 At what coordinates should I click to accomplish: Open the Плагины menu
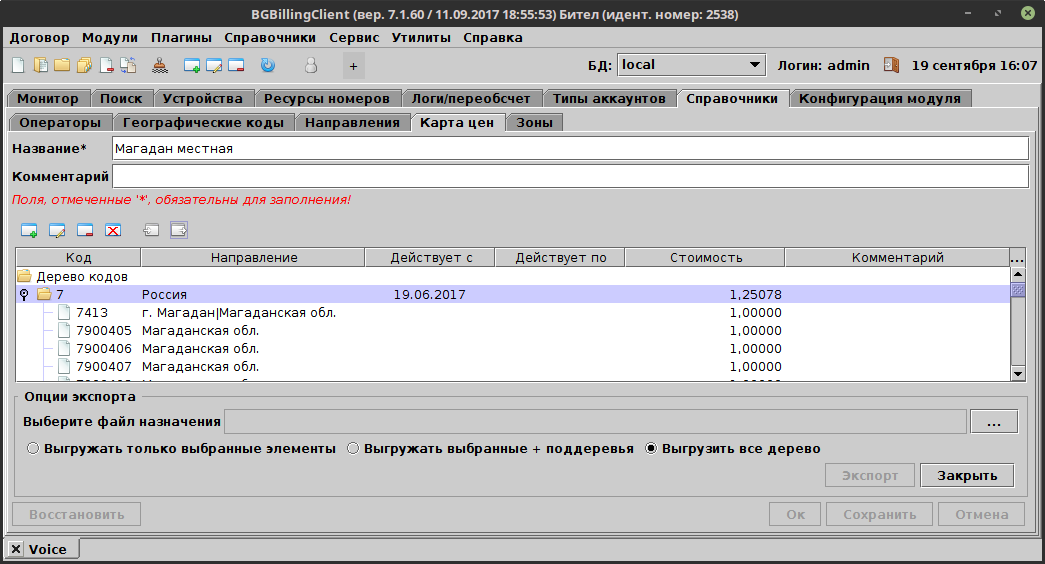coord(181,38)
